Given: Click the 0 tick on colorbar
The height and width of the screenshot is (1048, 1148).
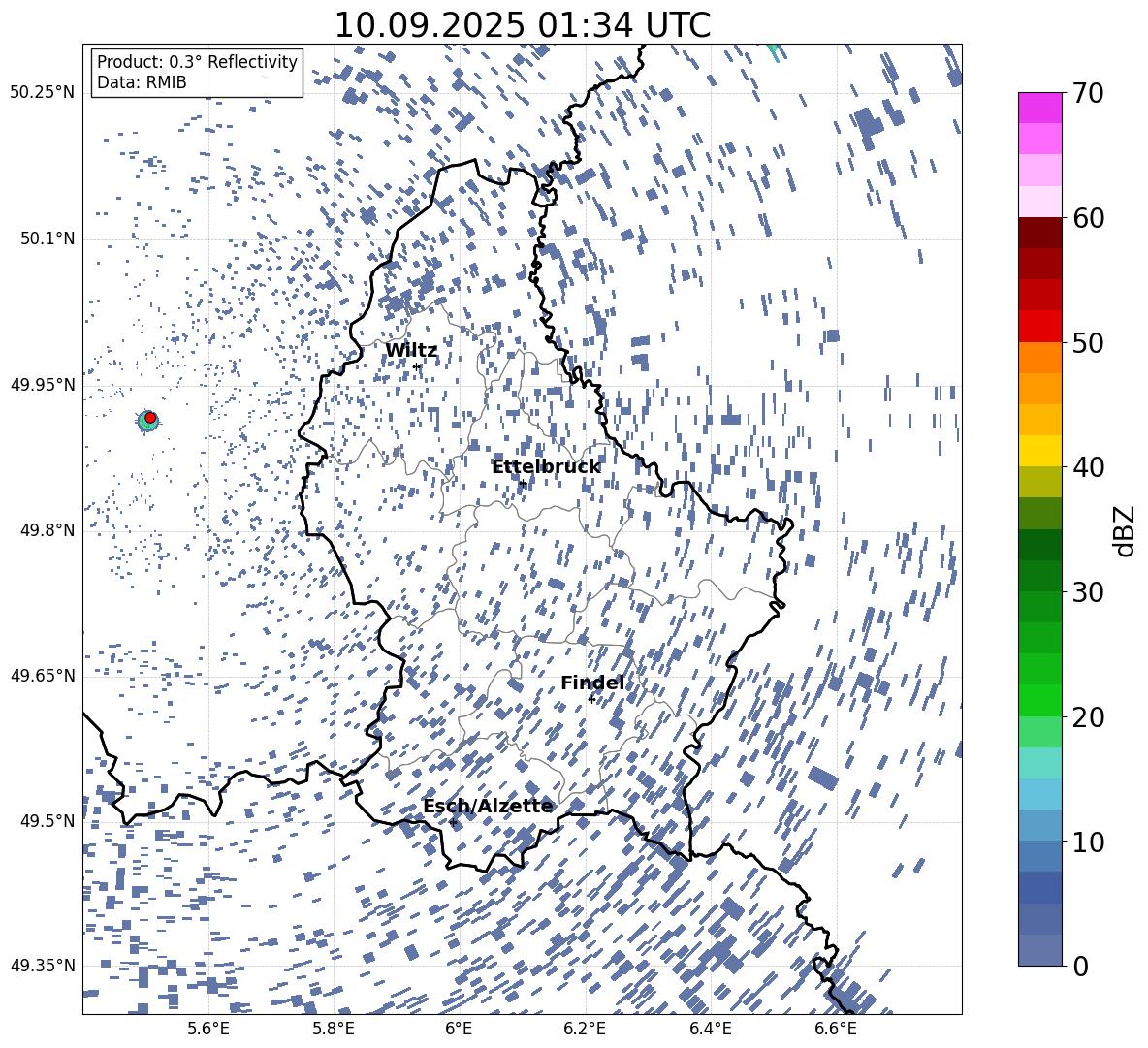Looking at the screenshot, I should click(1081, 966).
